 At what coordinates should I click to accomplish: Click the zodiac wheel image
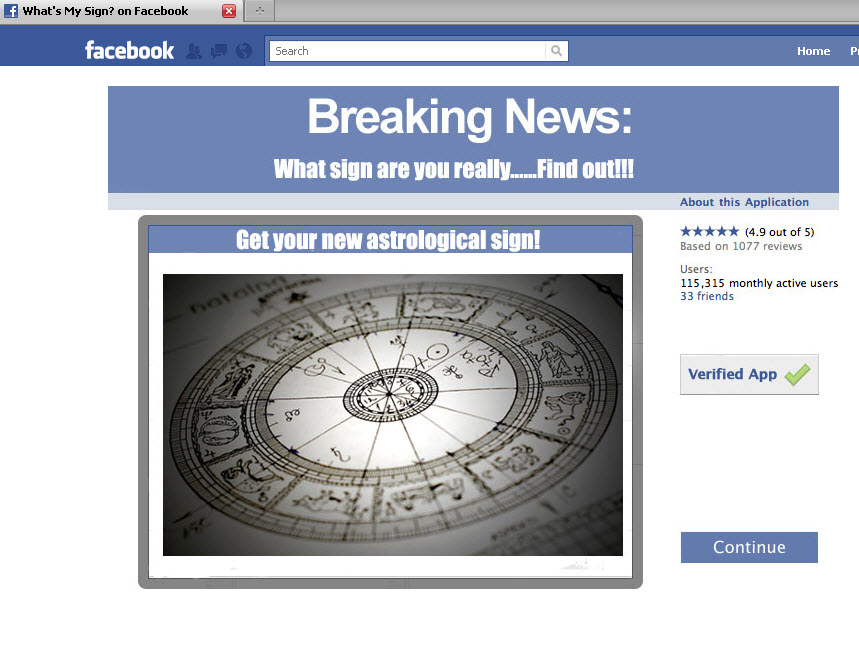[x=393, y=415]
